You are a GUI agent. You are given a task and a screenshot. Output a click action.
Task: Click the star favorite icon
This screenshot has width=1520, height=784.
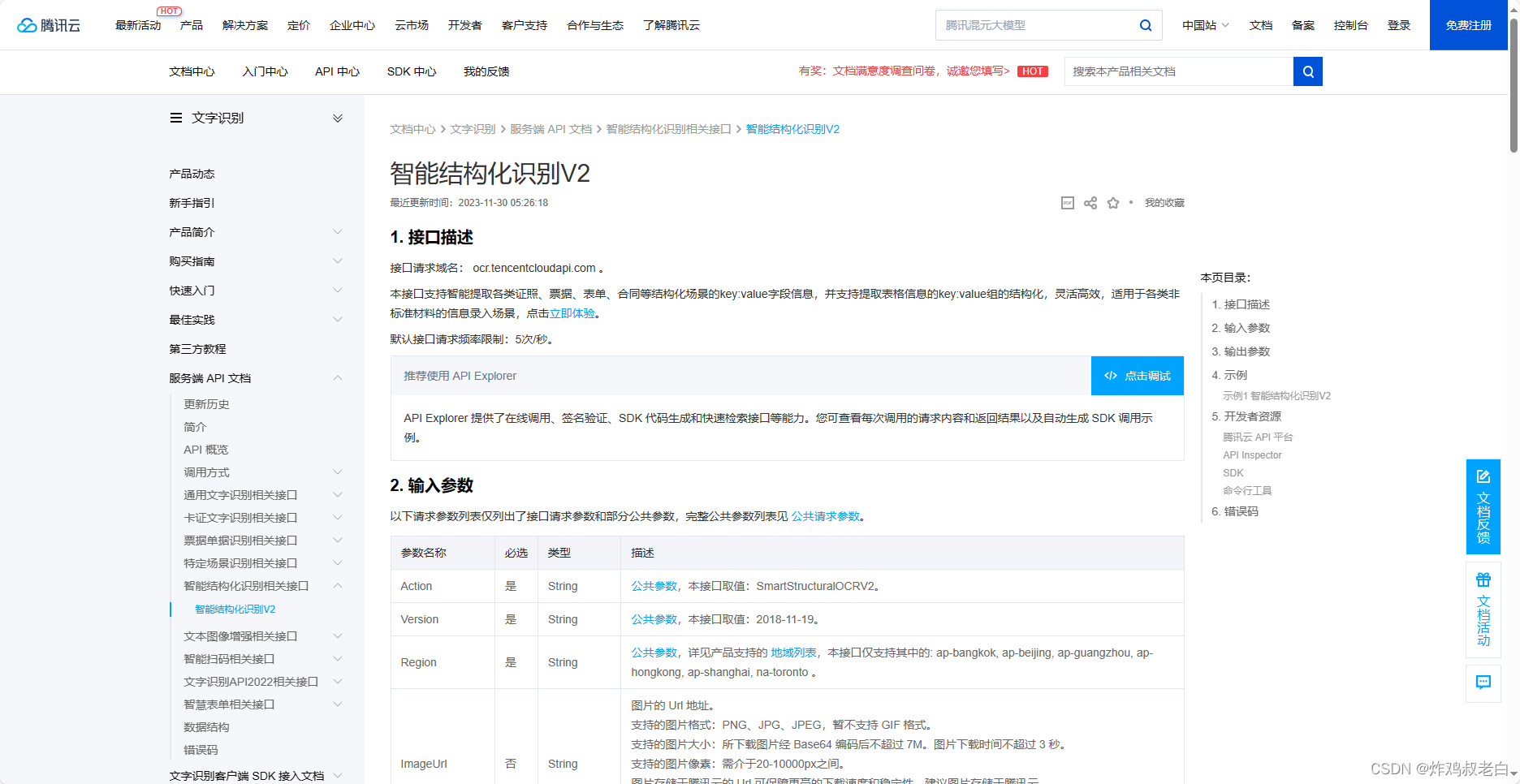pos(1113,203)
